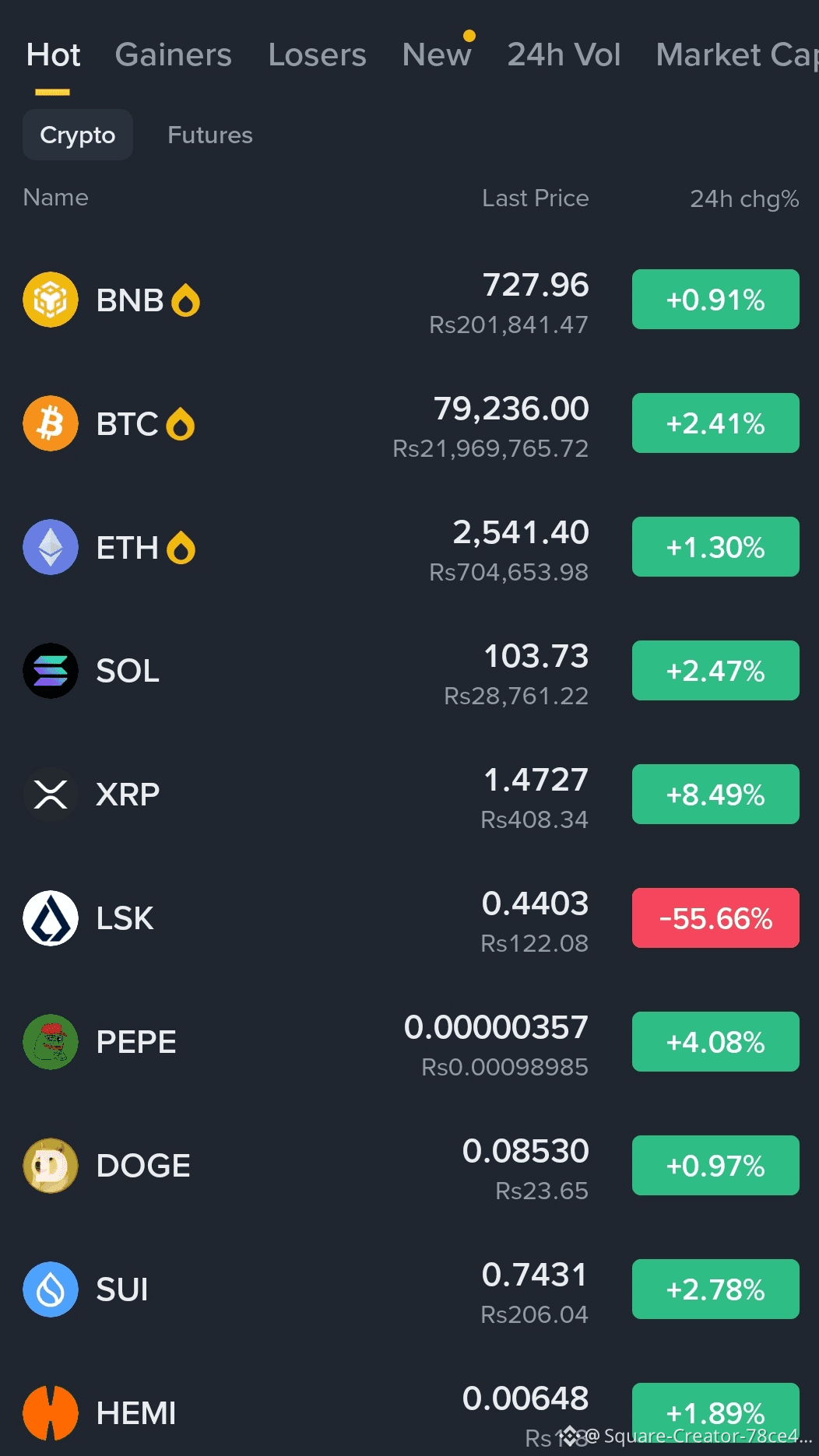The width and height of the screenshot is (819, 1456).
Task: Switch to the Losers tab
Action: click(317, 55)
